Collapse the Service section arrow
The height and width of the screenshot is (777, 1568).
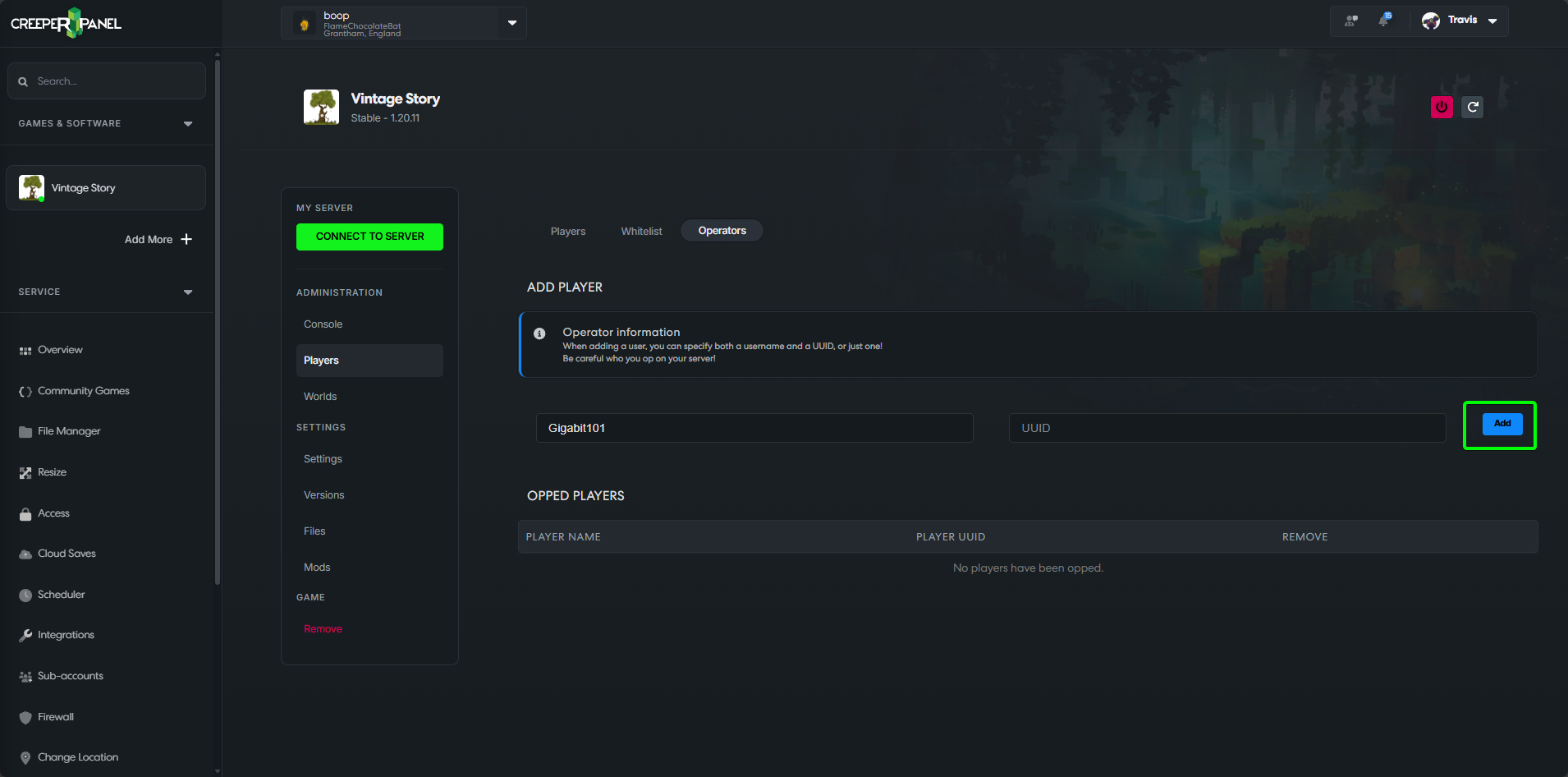pyautogui.click(x=188, y=292)
